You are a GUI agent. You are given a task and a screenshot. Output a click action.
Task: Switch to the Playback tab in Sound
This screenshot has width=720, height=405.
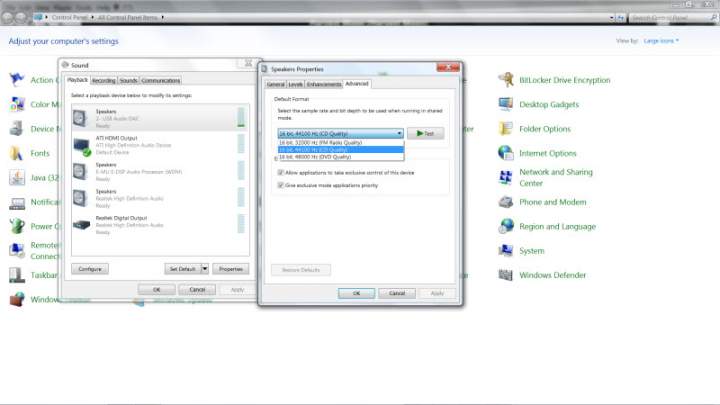point(77,80)
